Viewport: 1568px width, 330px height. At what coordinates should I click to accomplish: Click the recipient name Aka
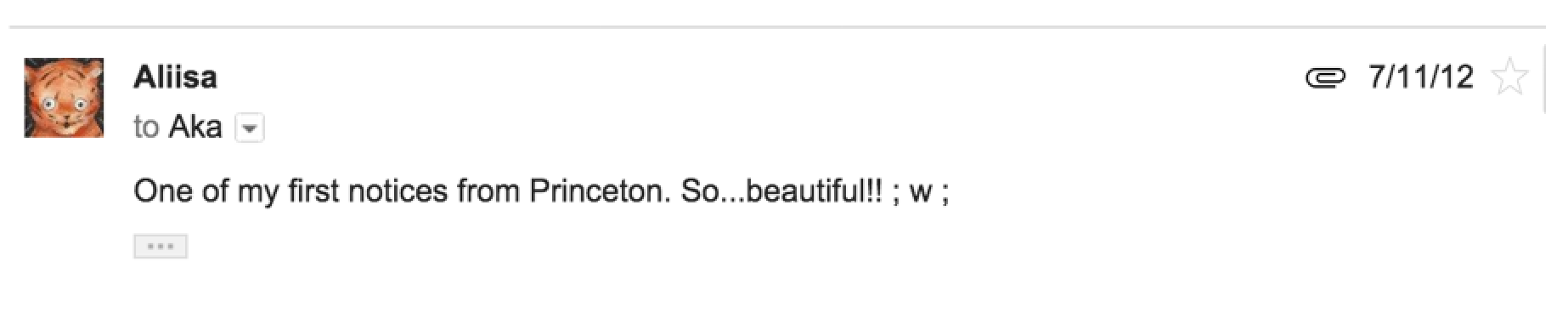tap(195, 127)
